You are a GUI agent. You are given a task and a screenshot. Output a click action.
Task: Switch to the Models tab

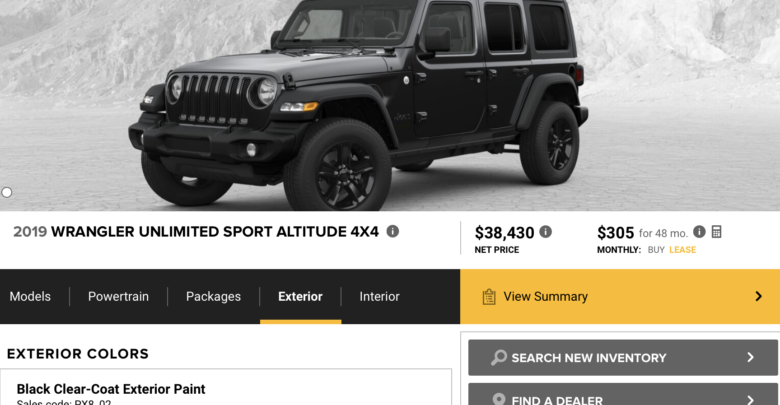point(30,297)
